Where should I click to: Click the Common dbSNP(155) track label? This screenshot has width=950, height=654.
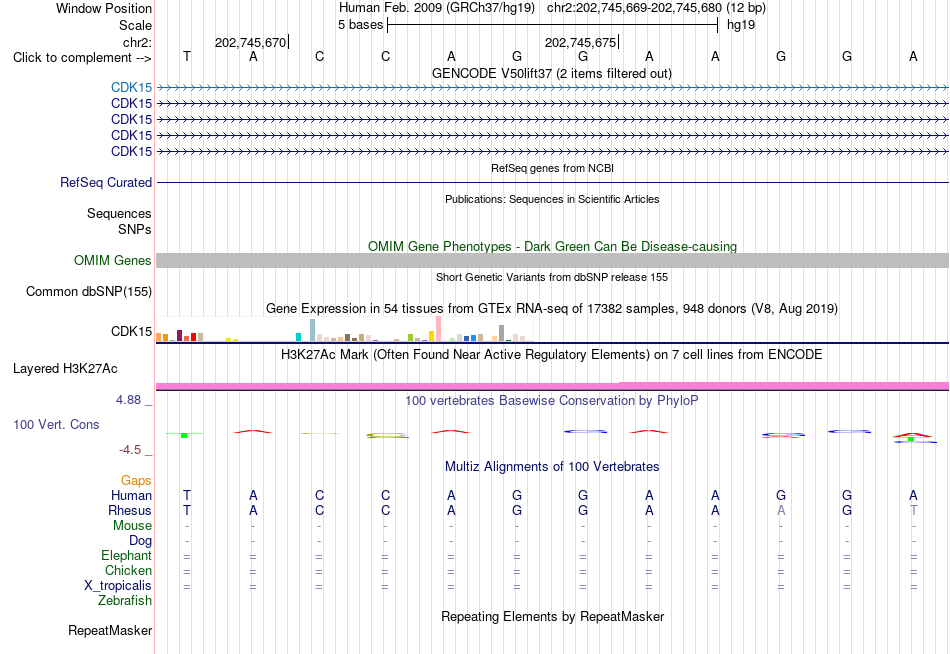[89, 292]
